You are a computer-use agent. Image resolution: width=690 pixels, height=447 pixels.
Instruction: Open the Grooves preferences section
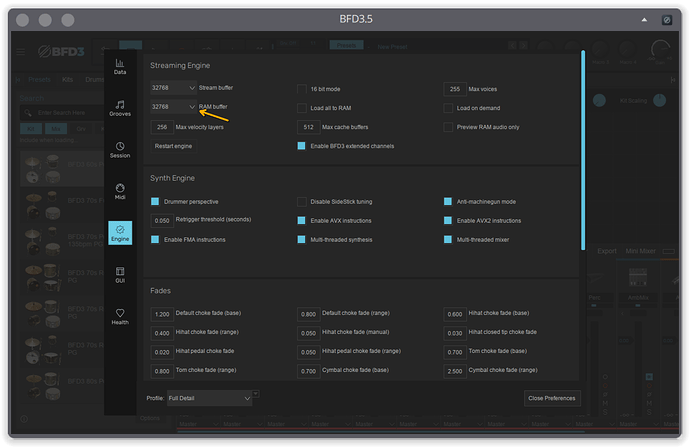pos(120,108)
